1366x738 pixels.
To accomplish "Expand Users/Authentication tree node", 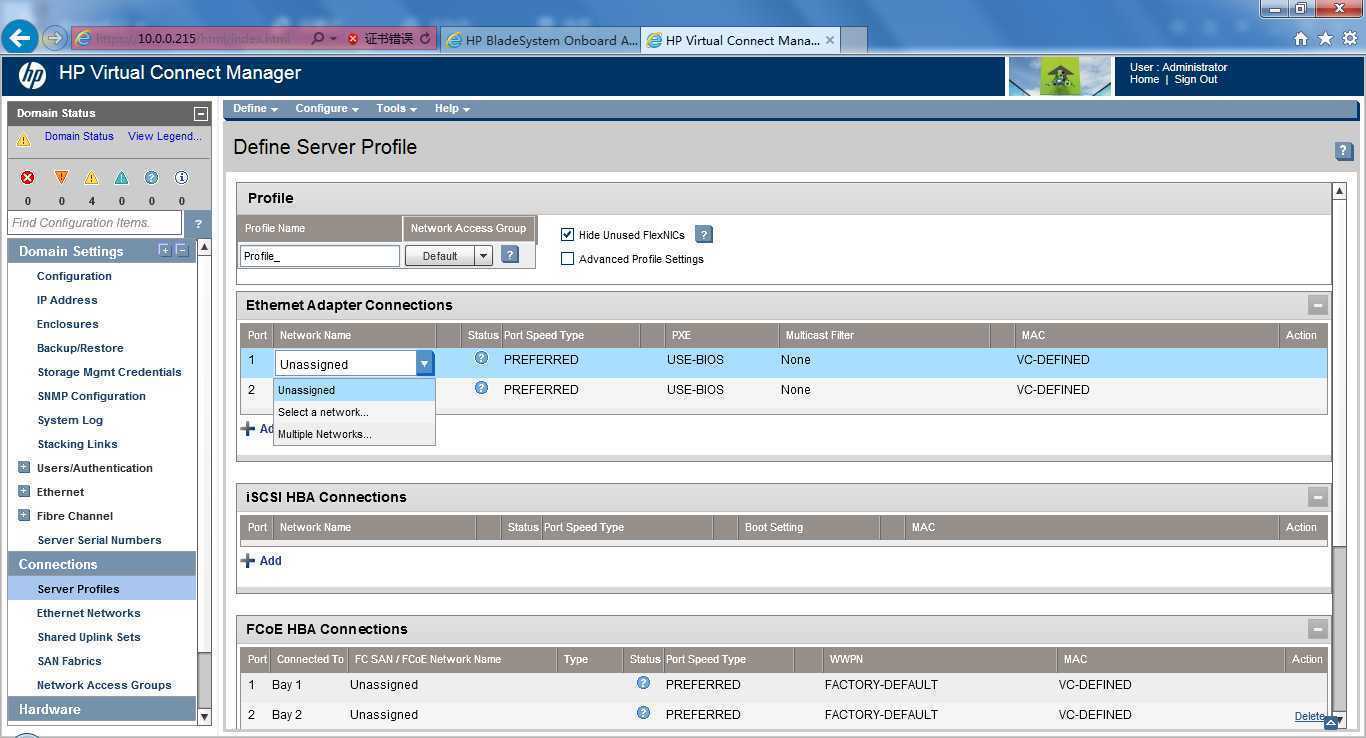I will (x=24, y=467).
